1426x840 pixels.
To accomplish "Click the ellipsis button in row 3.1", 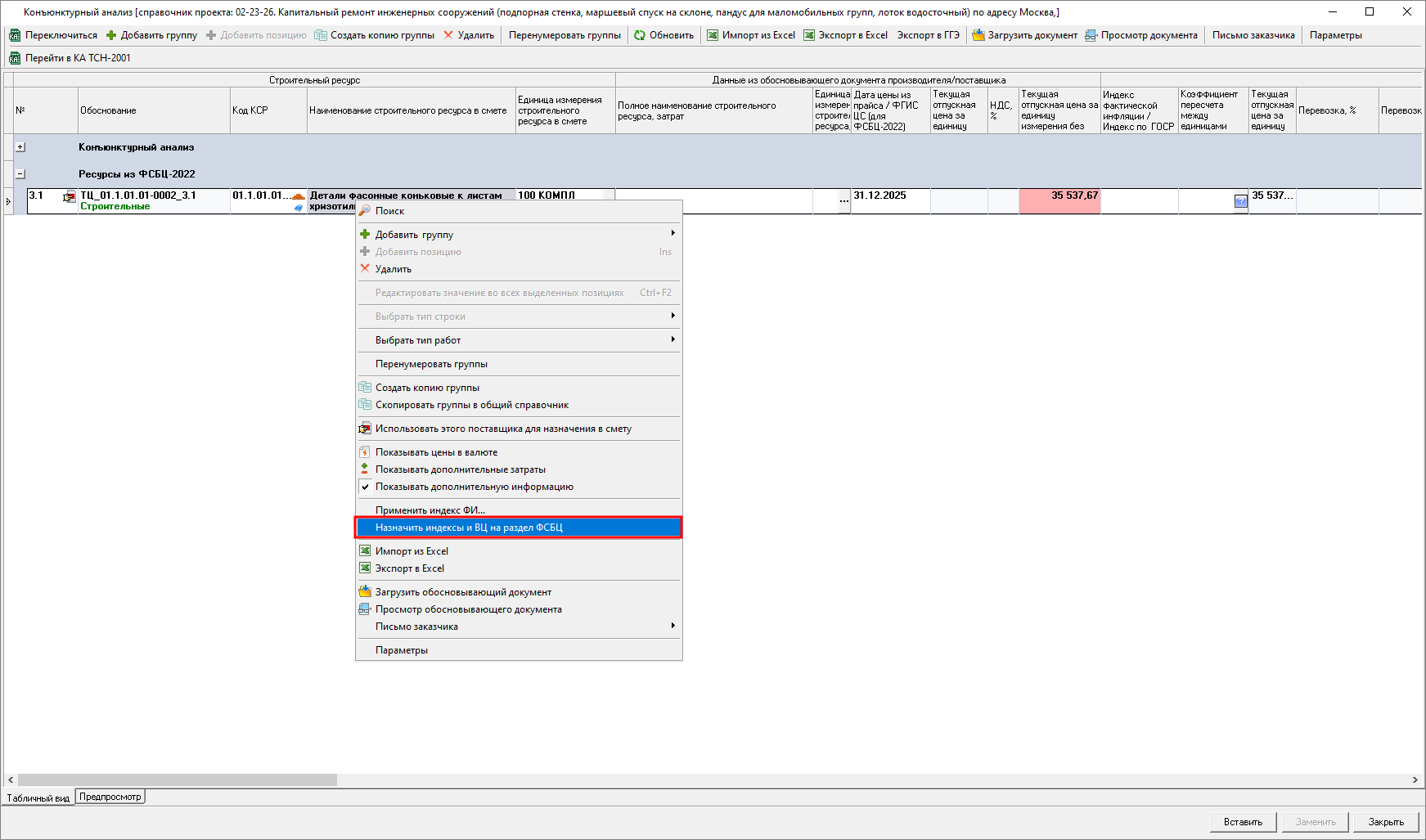I will coord(843,201).
